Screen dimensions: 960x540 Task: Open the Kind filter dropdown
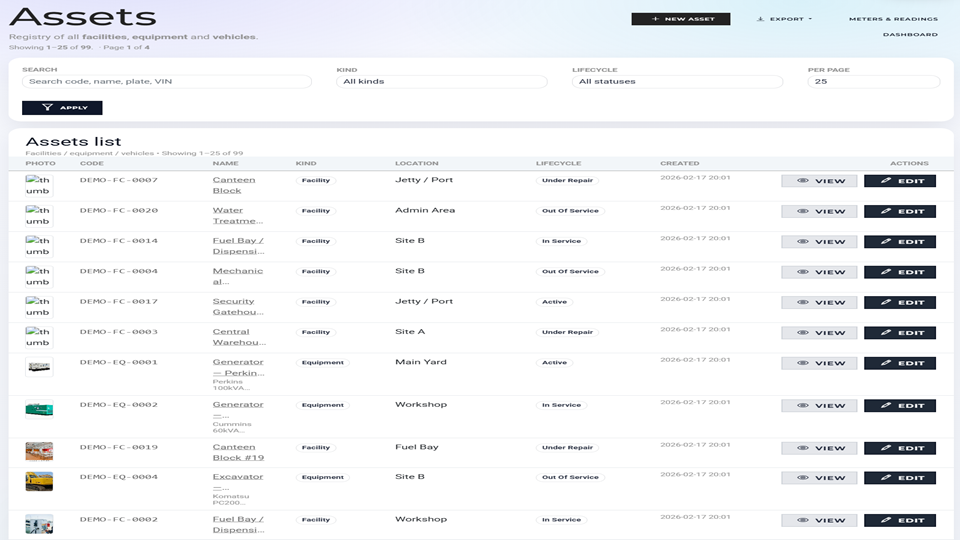coord(441,82)
